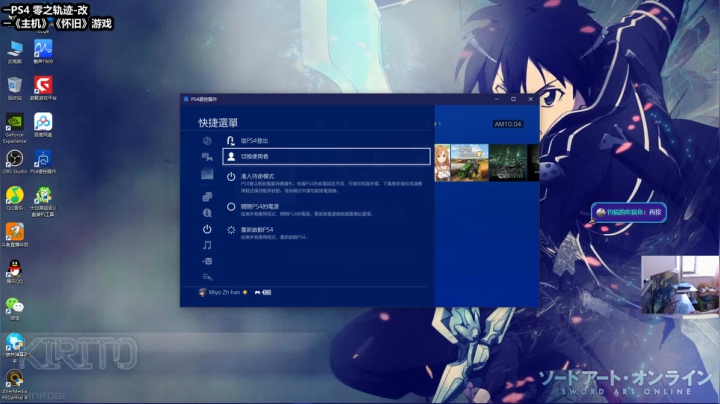720x404 pixels.
Task: Click the crossed-circle icon in quick menu sidebar
Action: coord(207,140)
